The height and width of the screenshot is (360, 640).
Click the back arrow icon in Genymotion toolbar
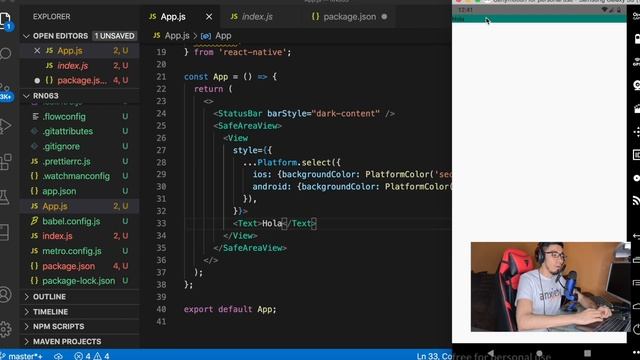[x=636, y=236]
